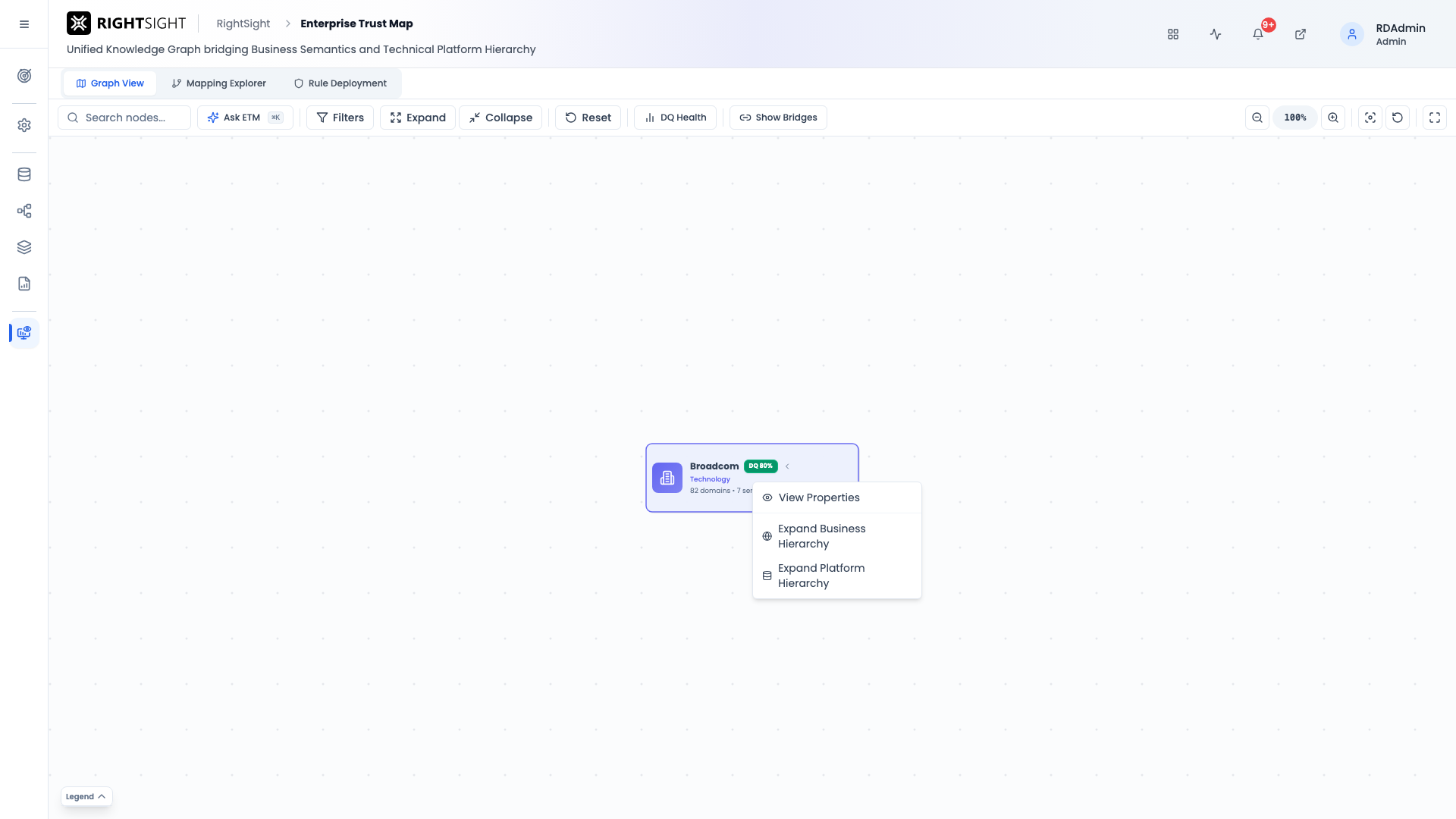Image resolution: width=1456 pixels, height=819 pixels.
Task: Toggle fullscreen mode for the graph
Action: point(1435,118)
